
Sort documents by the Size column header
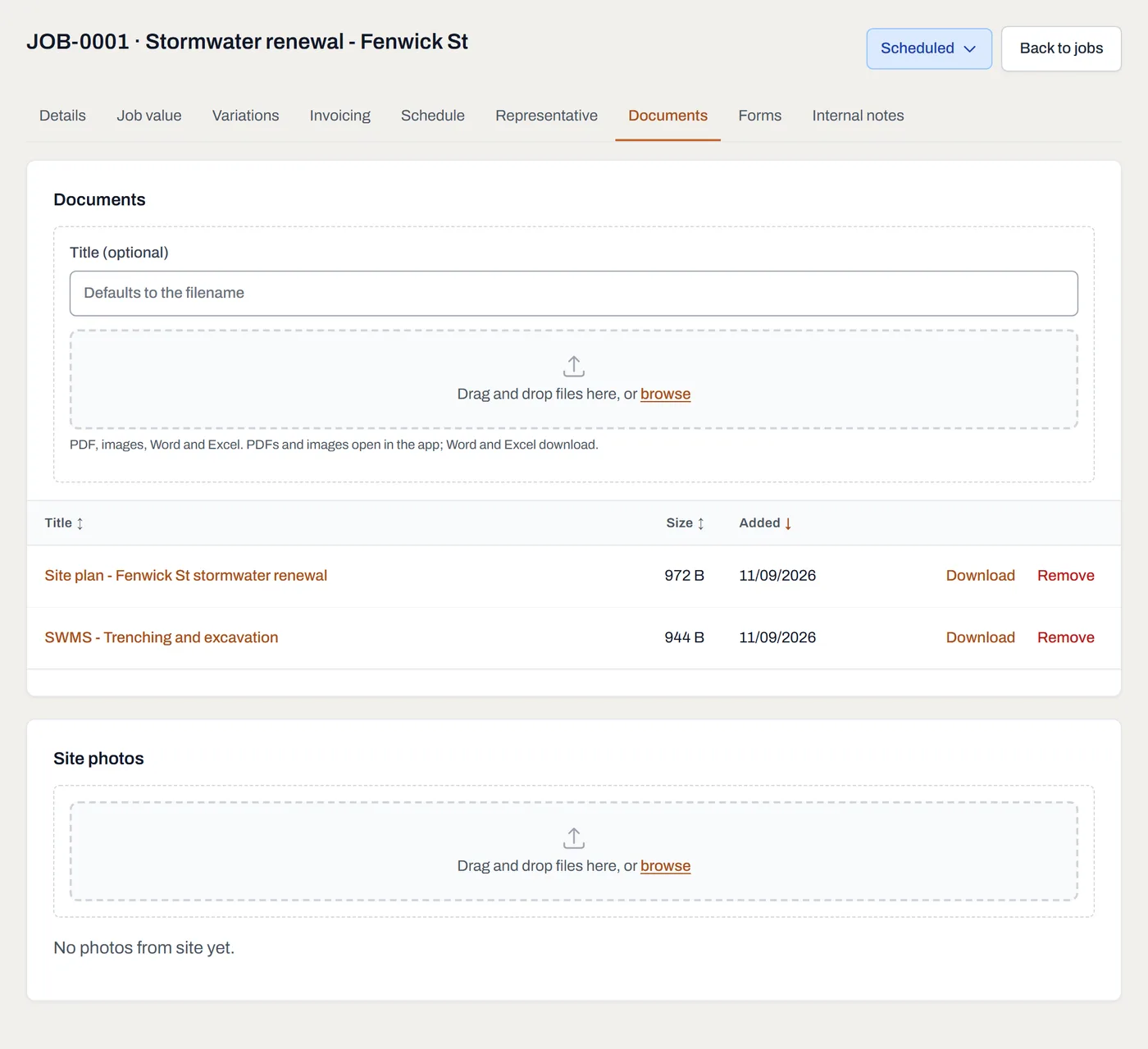(x=685, y=523)
